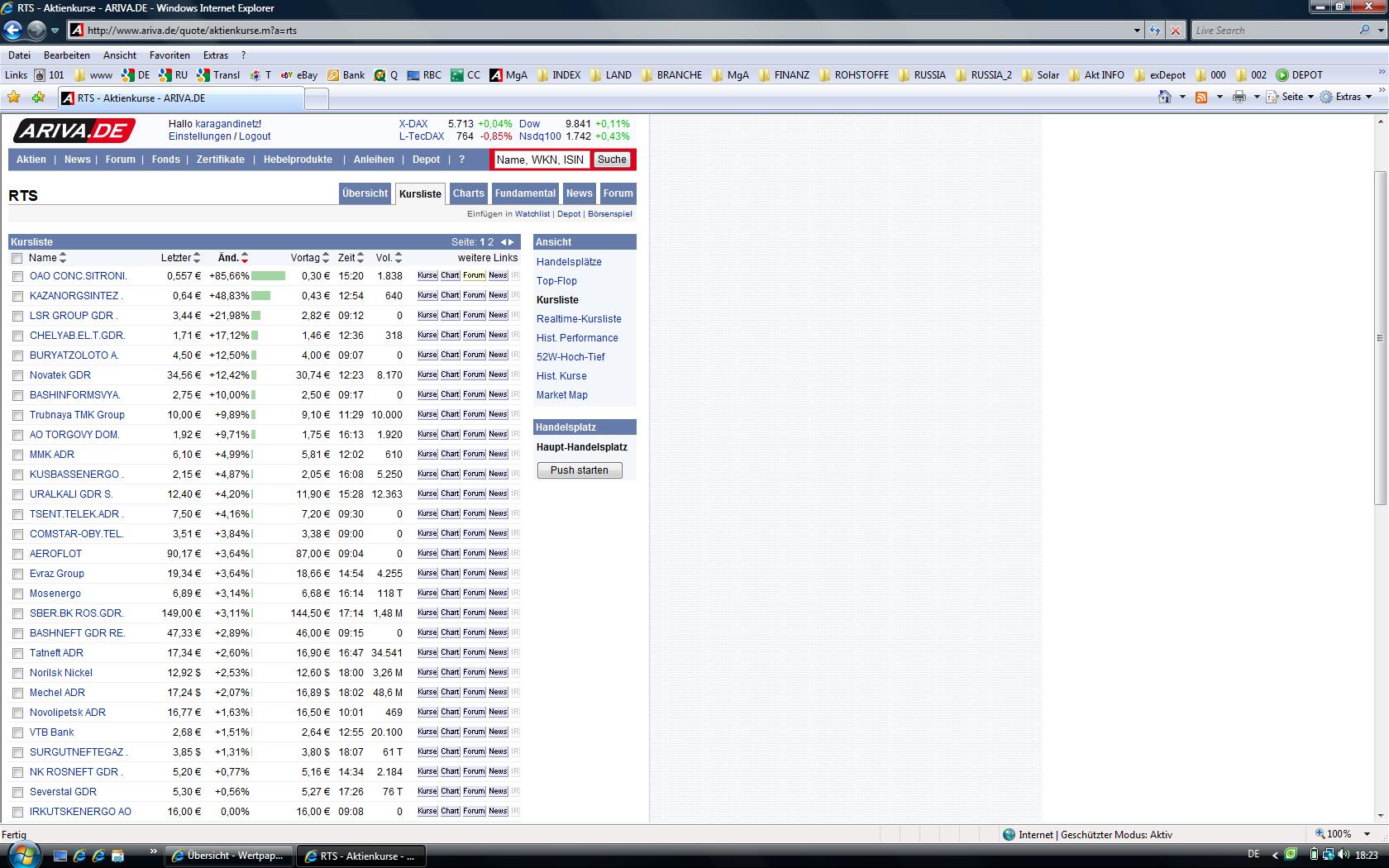Viewport: 1389px width, 868px height.
Task: Open Kurse icon for OAO CONC.SITRONI. row
Action: pos(427,275)
